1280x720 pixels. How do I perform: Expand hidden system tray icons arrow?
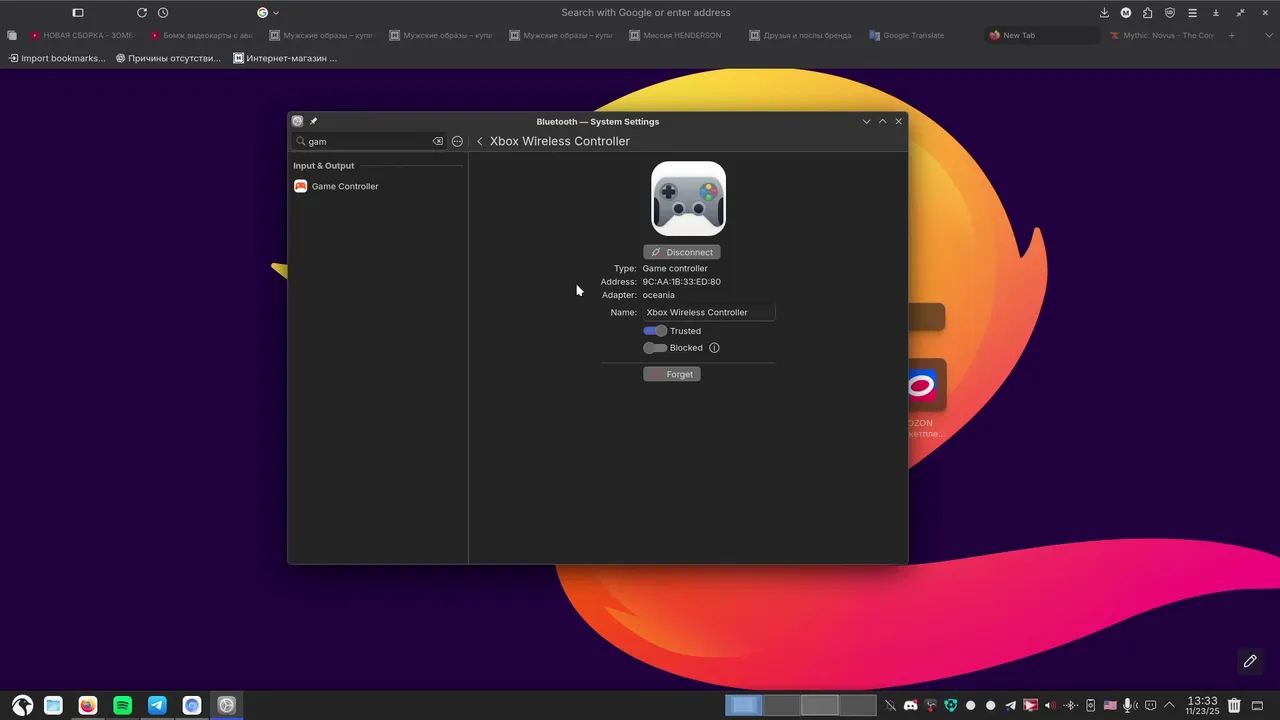coord(1169,705)
